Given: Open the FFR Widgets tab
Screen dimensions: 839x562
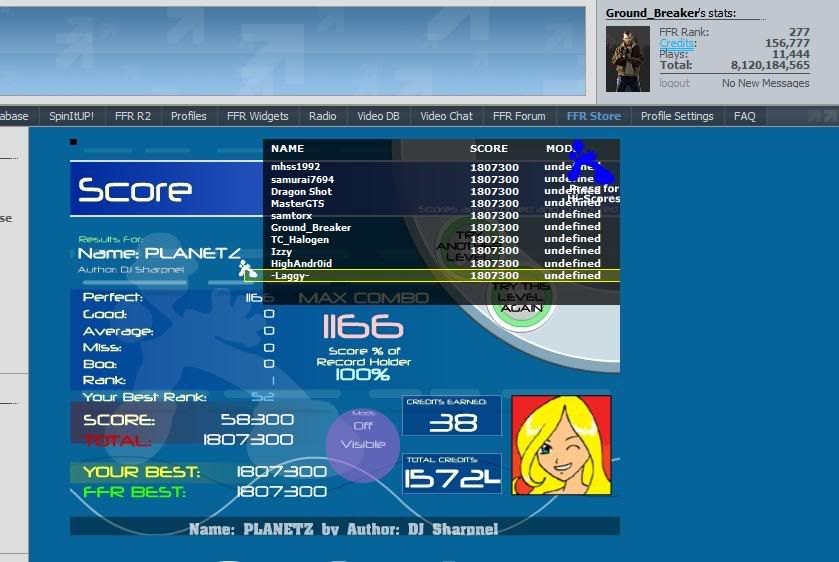Looking at the screenshot, I should [x=257, y=116].
